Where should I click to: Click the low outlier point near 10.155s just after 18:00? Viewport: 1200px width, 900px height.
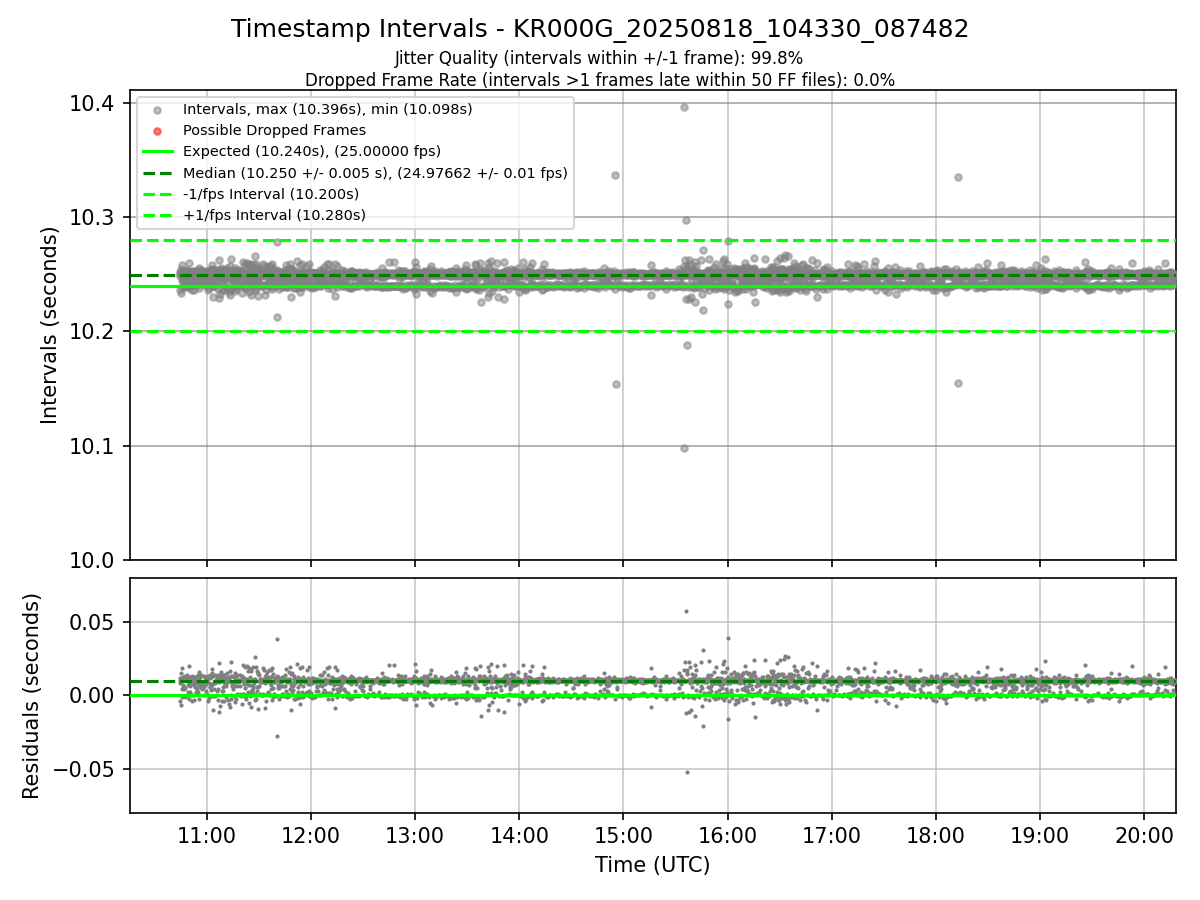[x=958, y=383]
